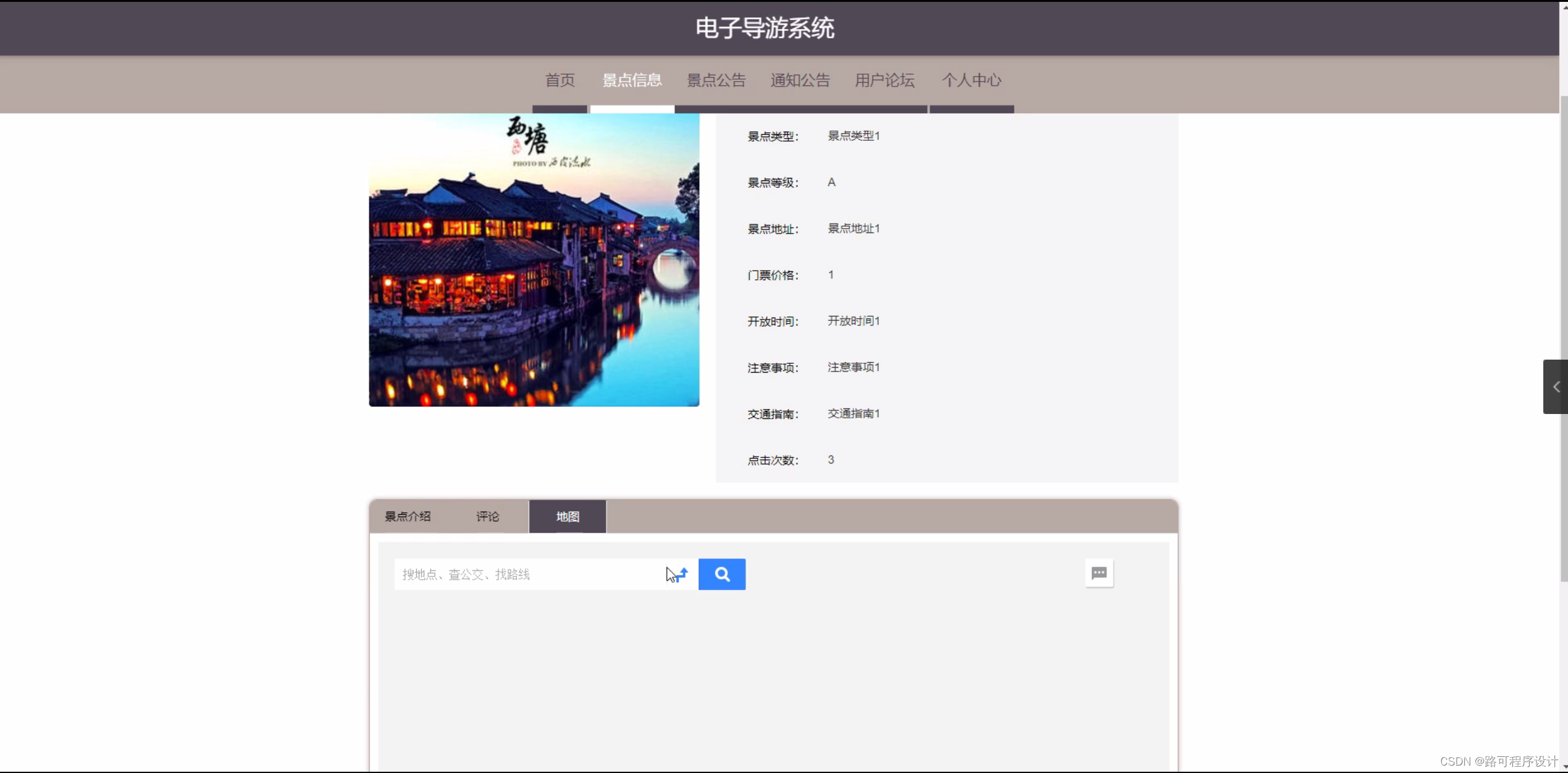Select the 地图 tab

pyautogui.click(x=567, y=517)
